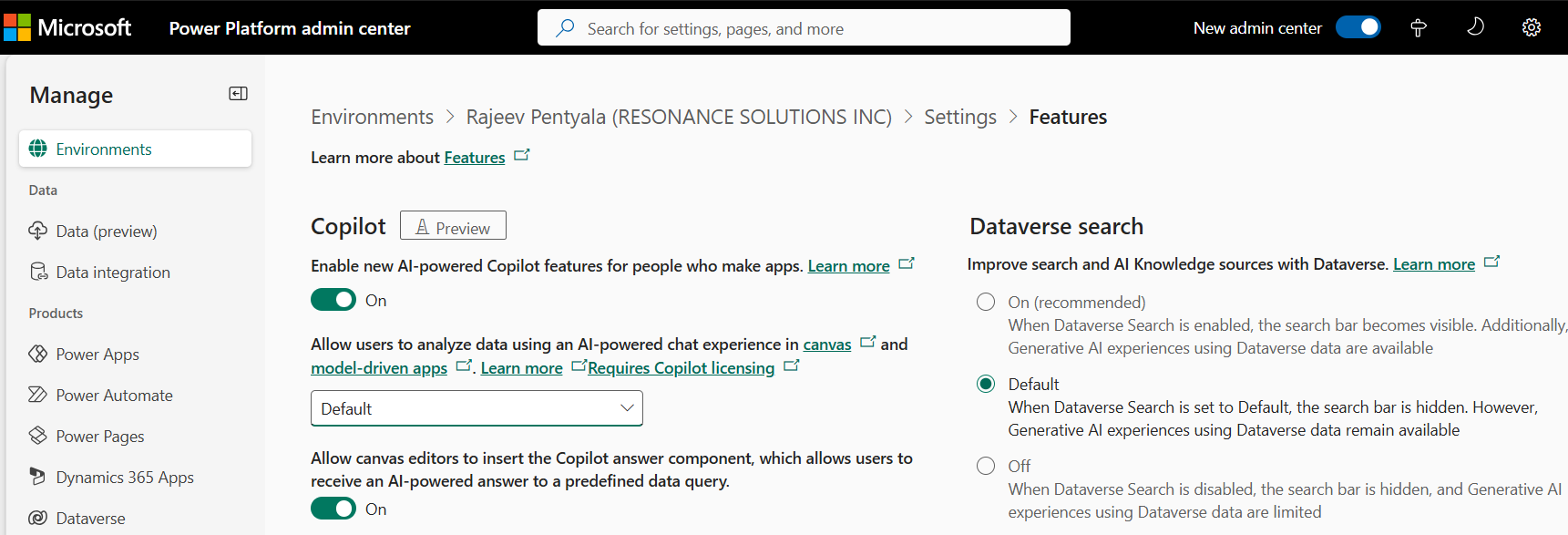Click the Copilot icon in header
The height and width of the screenshot is (535, 1568).
[x=1418, y=28]
